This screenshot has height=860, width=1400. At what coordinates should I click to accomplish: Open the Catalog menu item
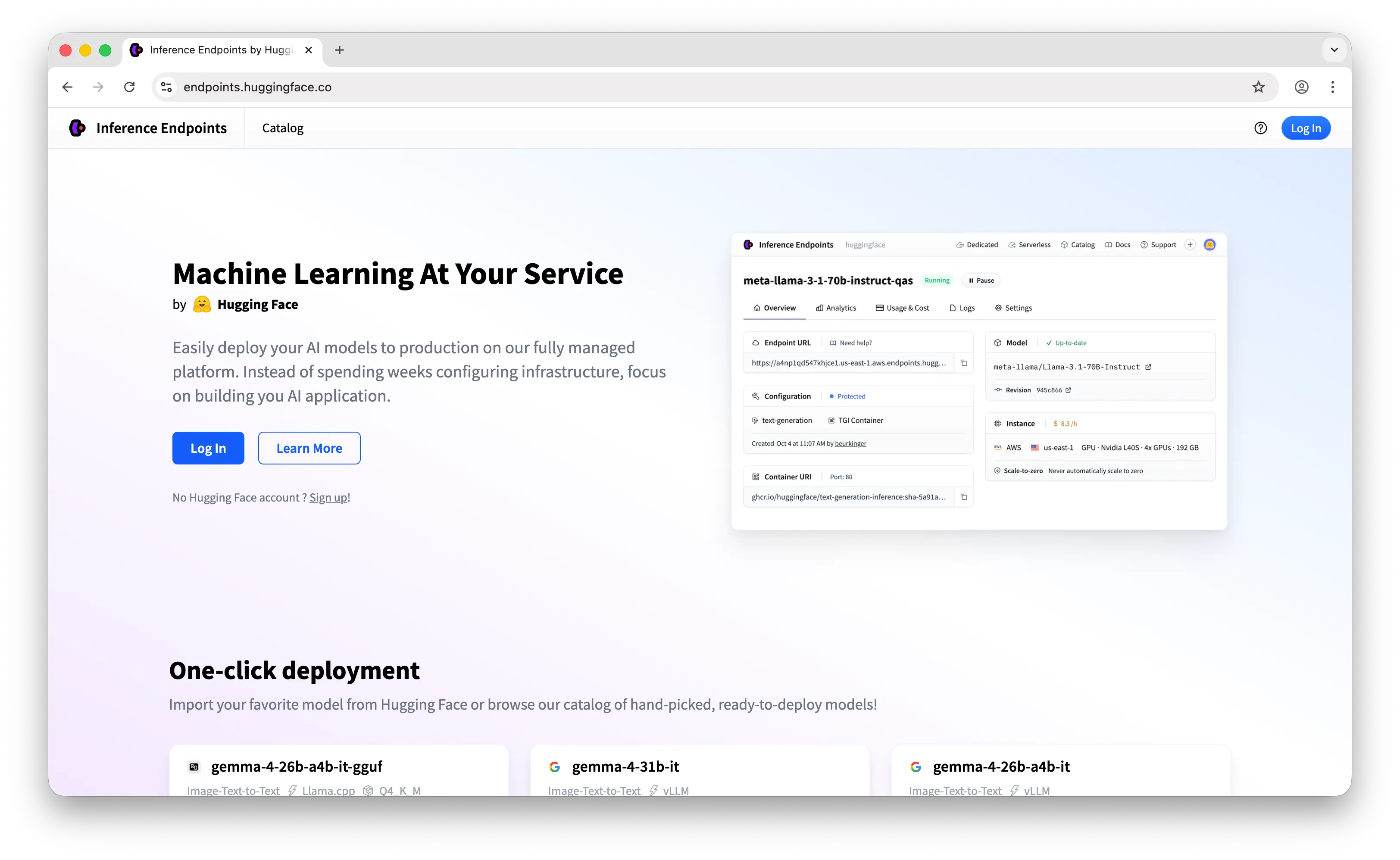pyautogui.click(x=283, y=128)
